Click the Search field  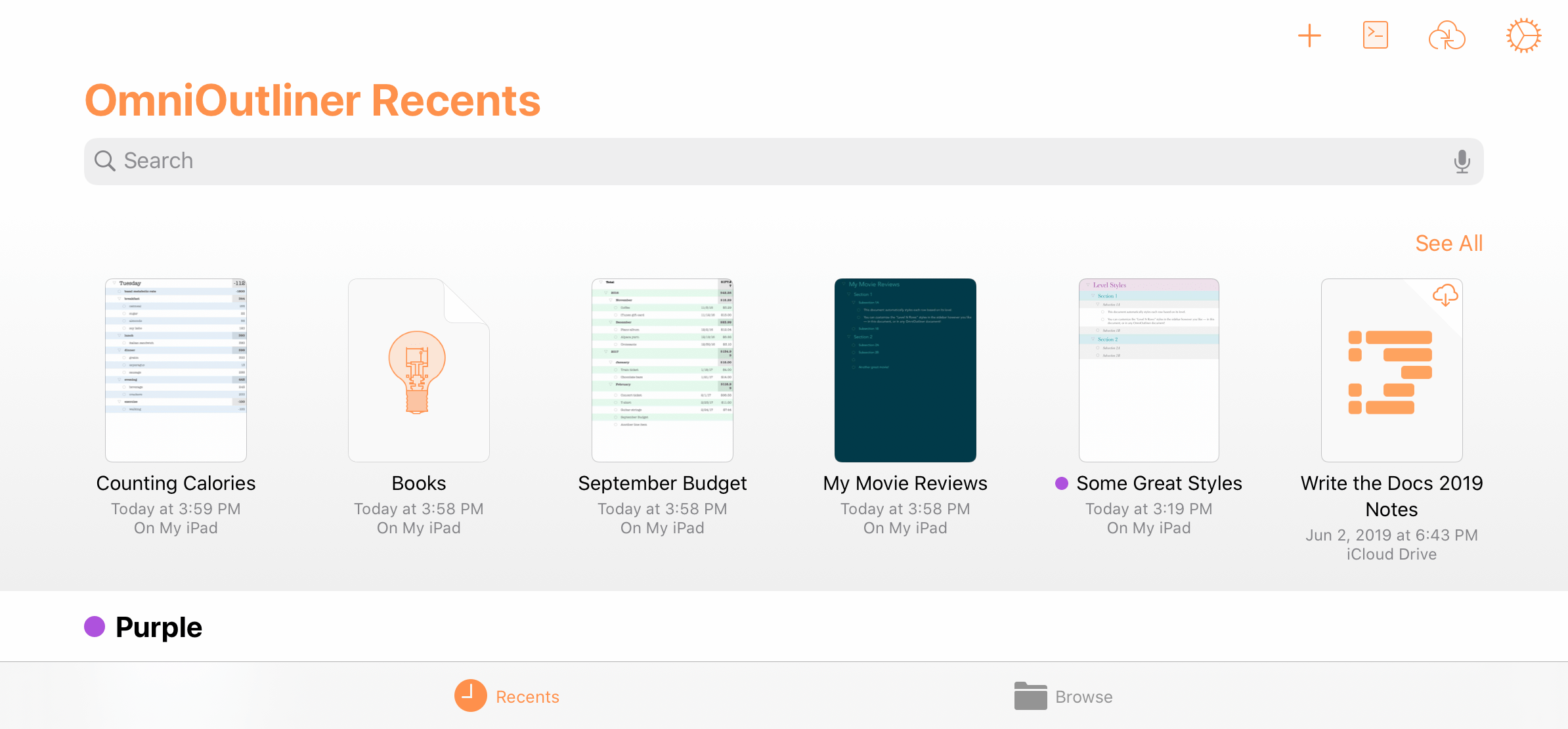click(x=783, y=162)
